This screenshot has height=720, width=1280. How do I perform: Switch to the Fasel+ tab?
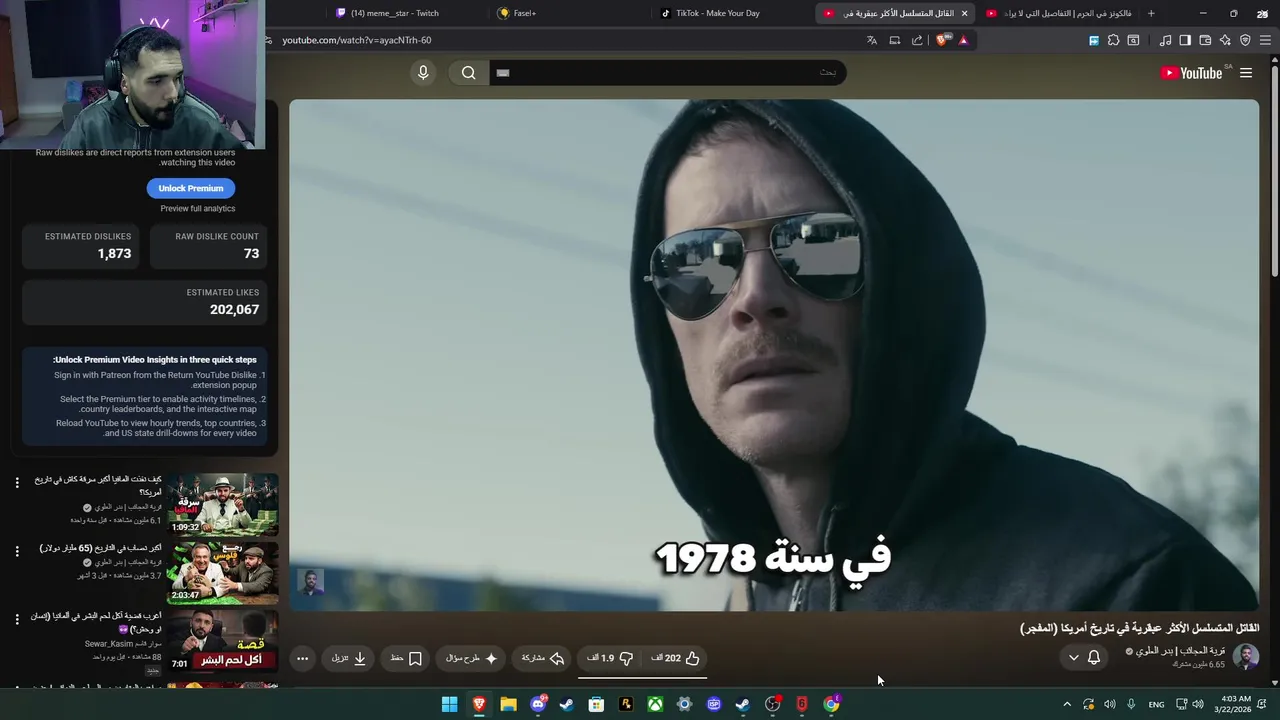[x=570, y=13]
